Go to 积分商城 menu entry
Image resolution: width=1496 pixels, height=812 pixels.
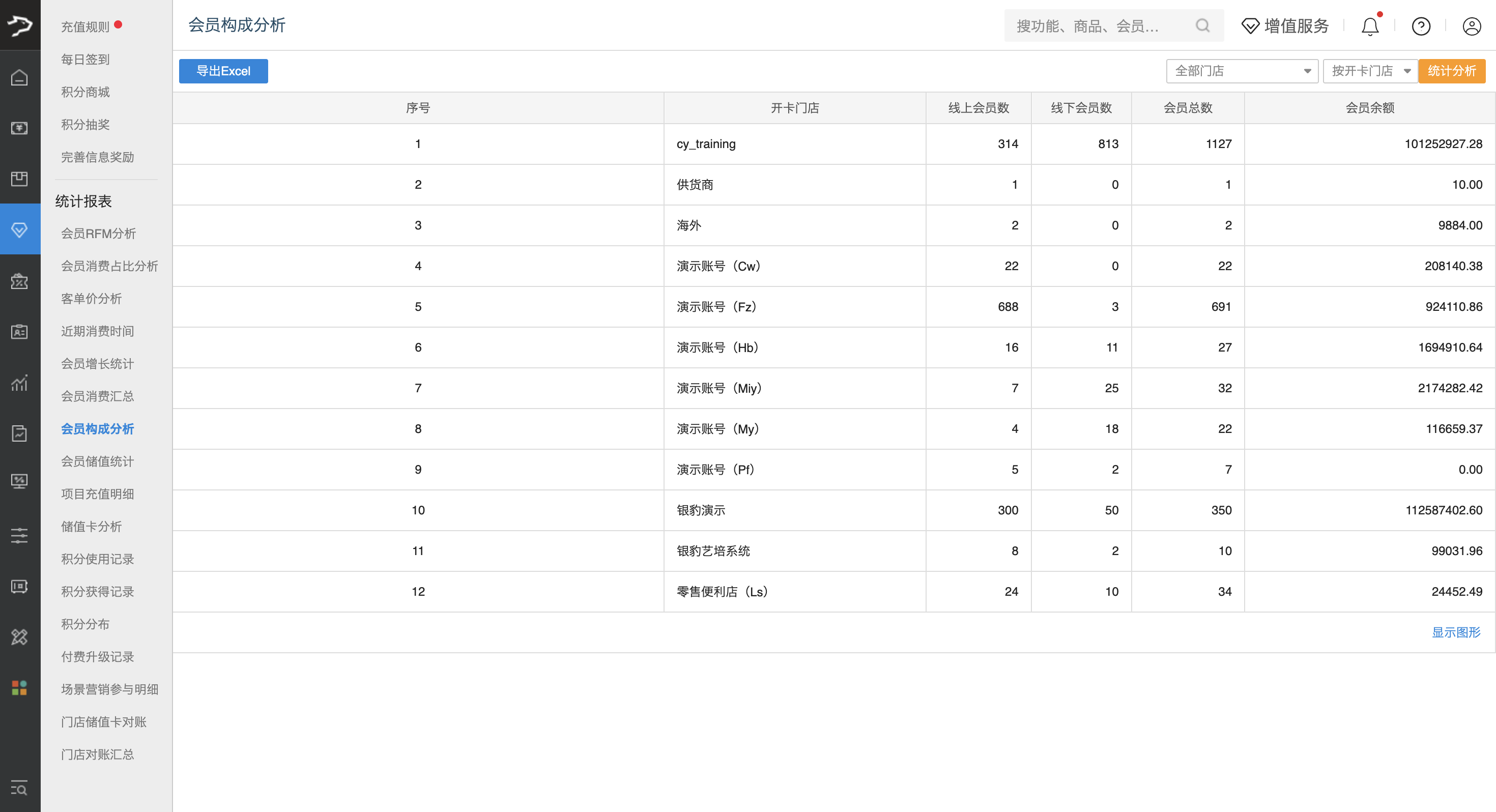coord(85,92)
